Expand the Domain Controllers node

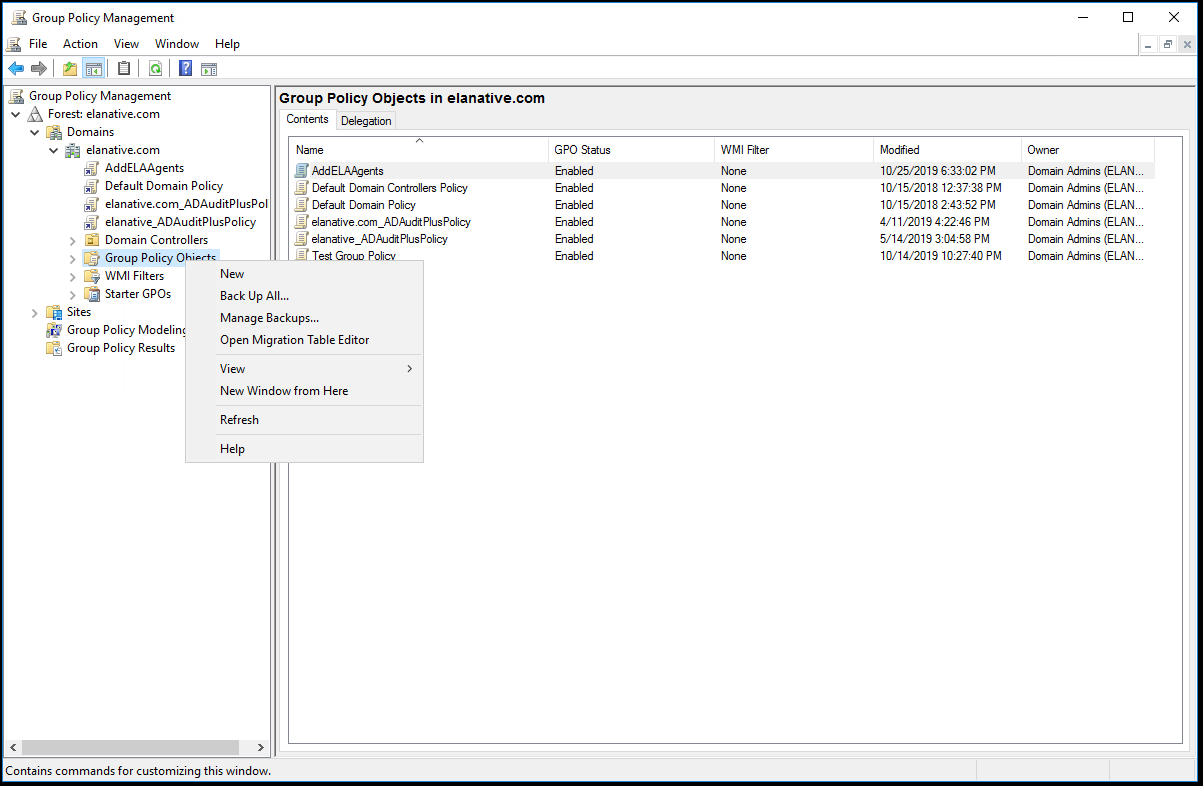[73, 240]
